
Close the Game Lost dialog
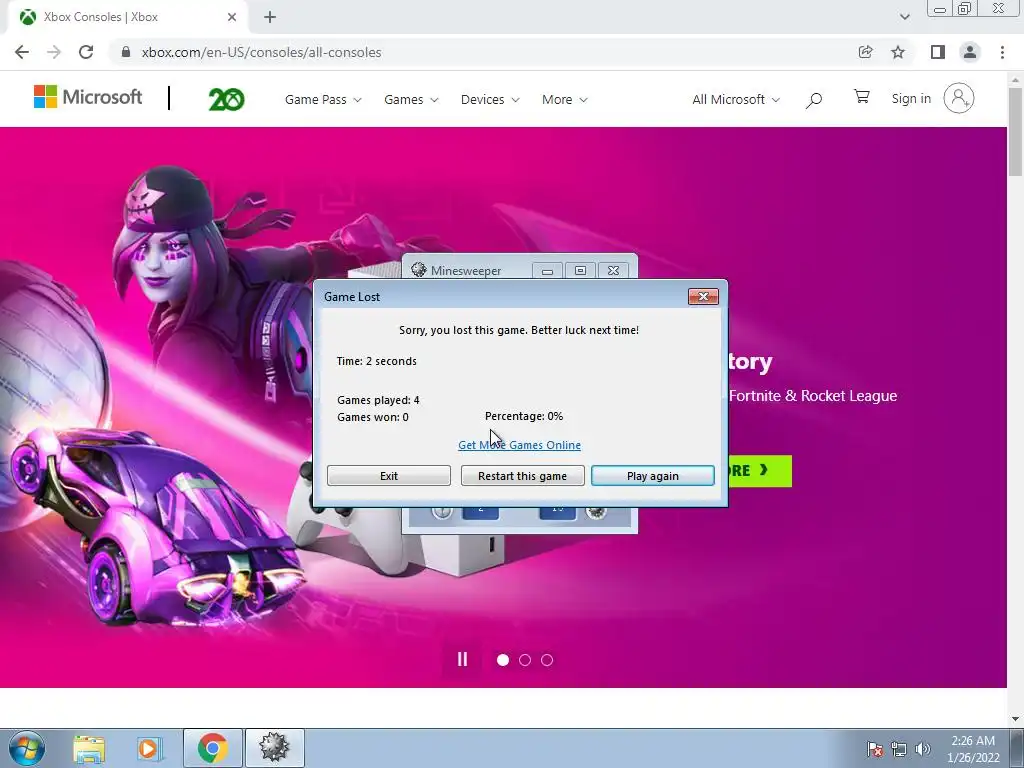coord(703,296)
